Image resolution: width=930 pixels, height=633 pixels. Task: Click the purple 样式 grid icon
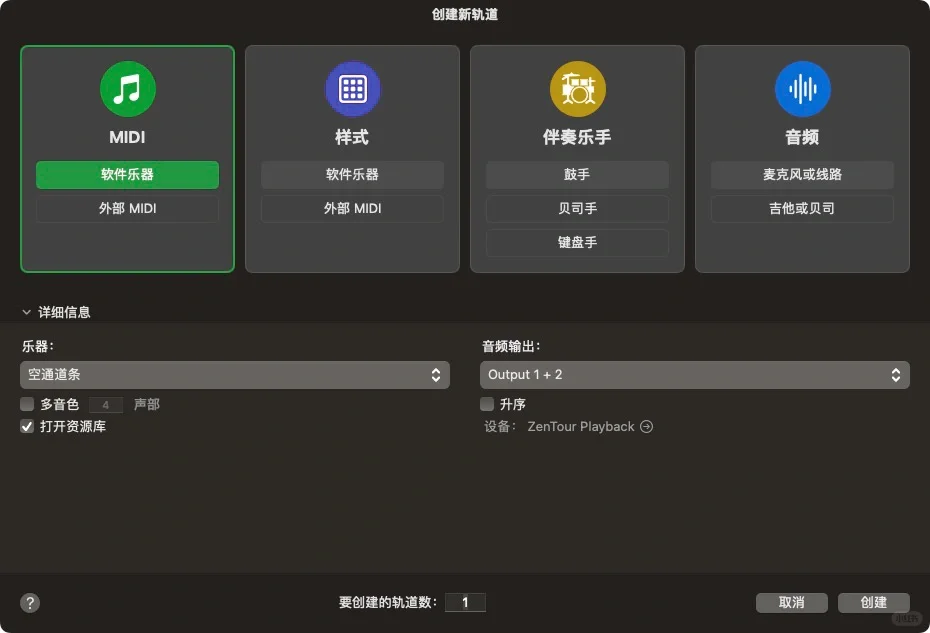(352, 89)
